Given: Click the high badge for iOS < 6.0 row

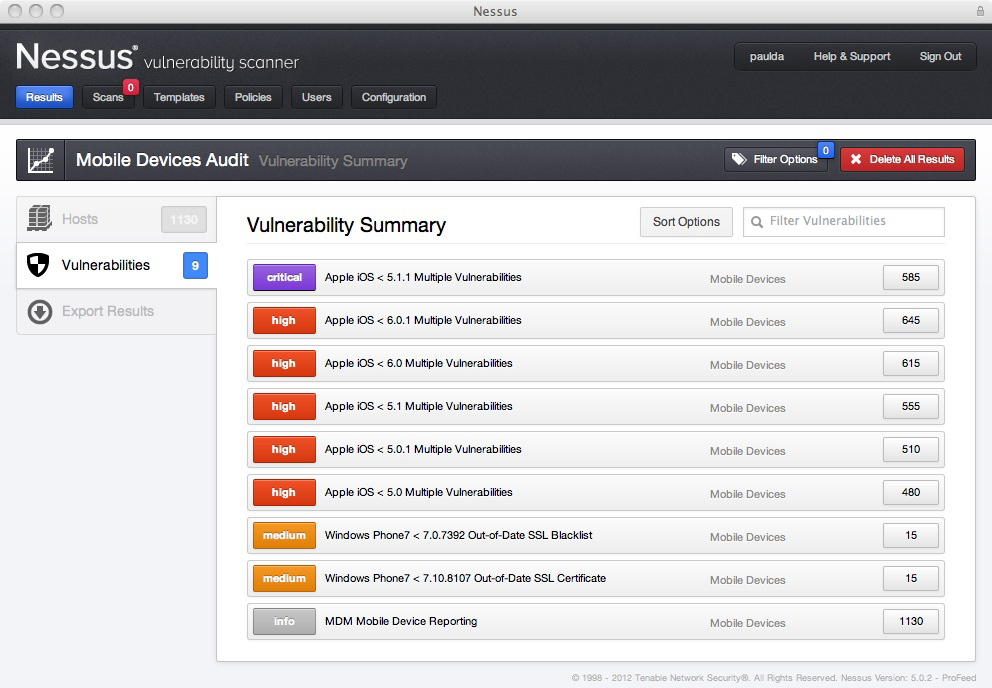Looking at the screenshot, I should coord(284,363).
